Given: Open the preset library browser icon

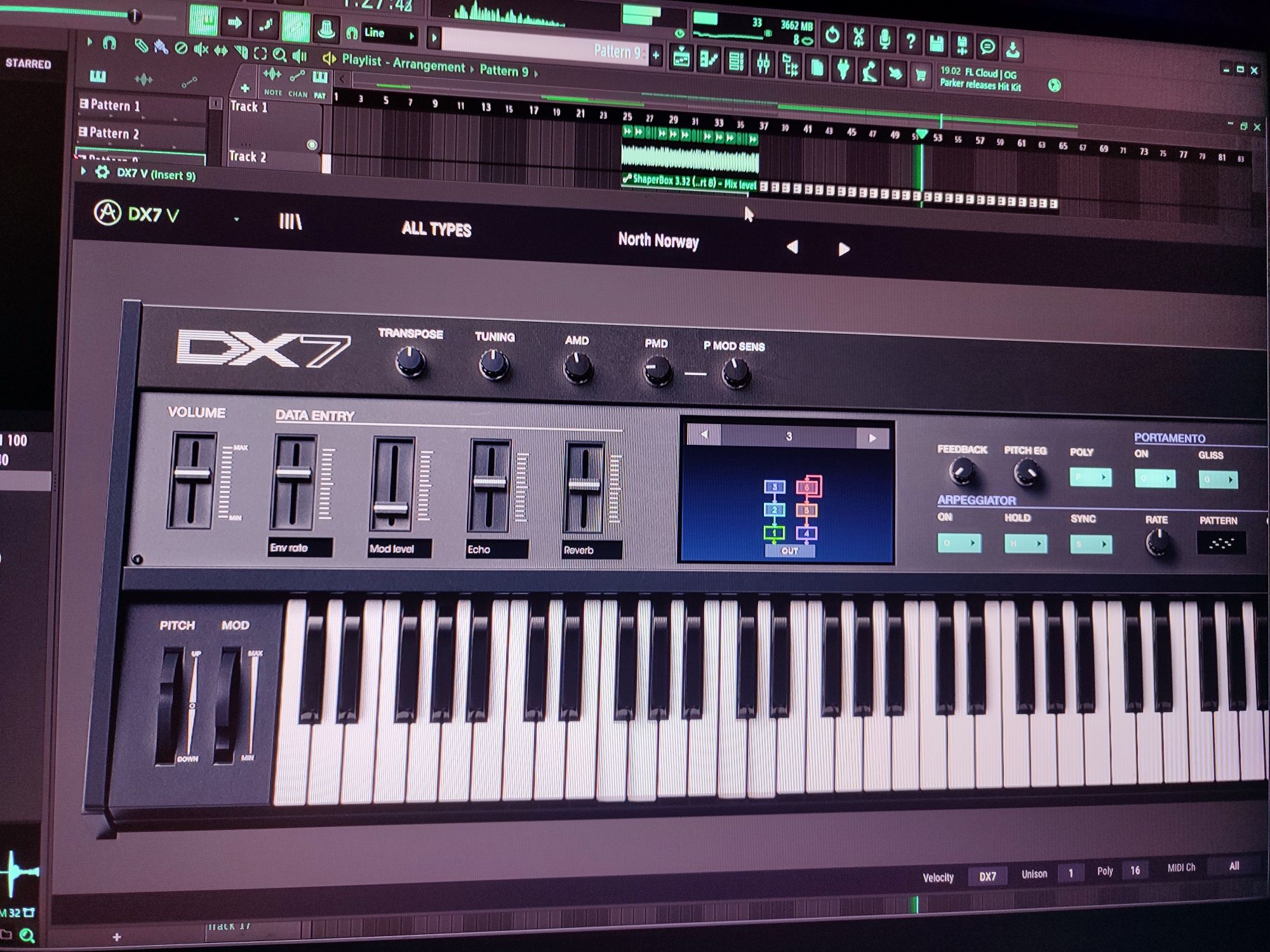Looking at the screenshot, I should click(x=290, y=221).
